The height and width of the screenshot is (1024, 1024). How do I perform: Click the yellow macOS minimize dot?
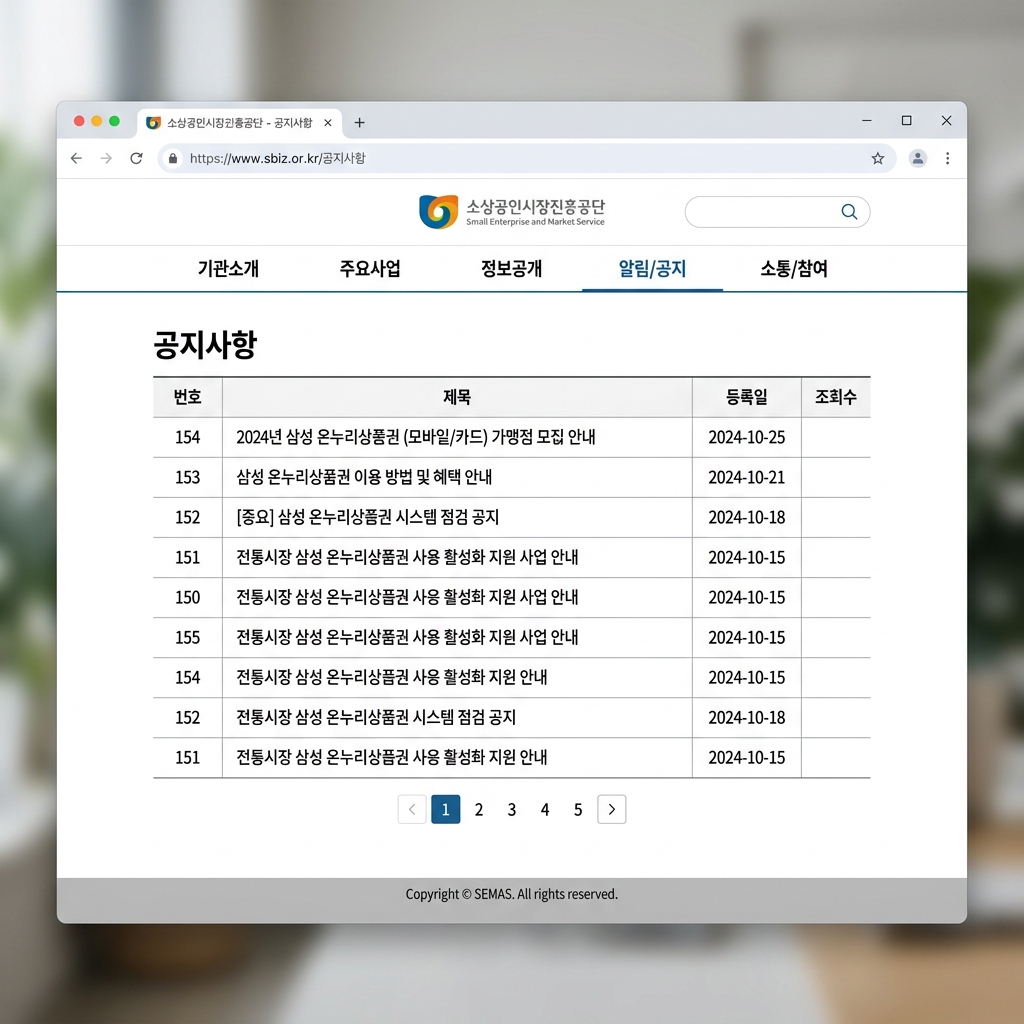click(97, 121)
